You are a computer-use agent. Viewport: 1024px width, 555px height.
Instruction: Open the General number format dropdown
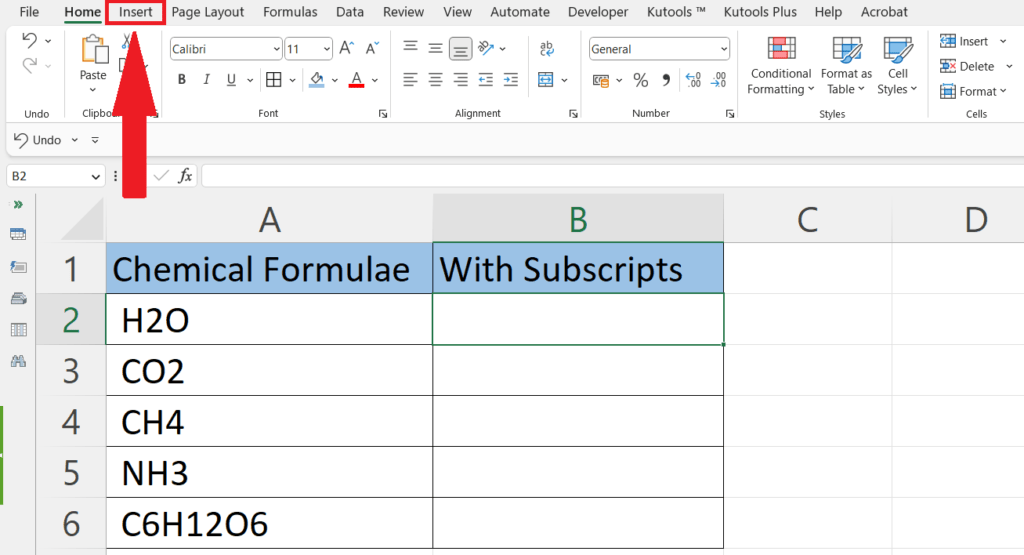(724, 49)
